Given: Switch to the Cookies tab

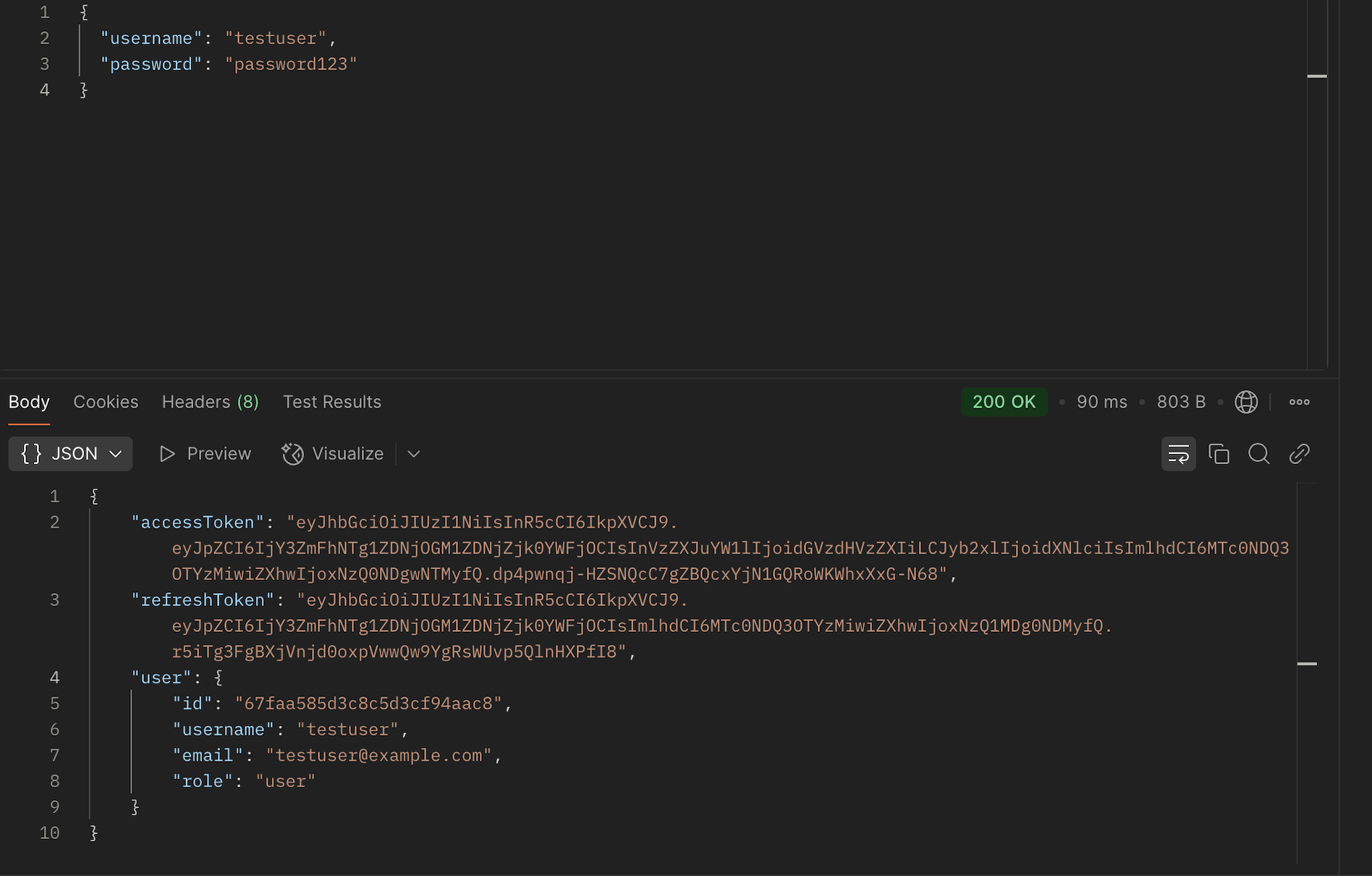Looking at the screenshot, I should pos(106,402).
